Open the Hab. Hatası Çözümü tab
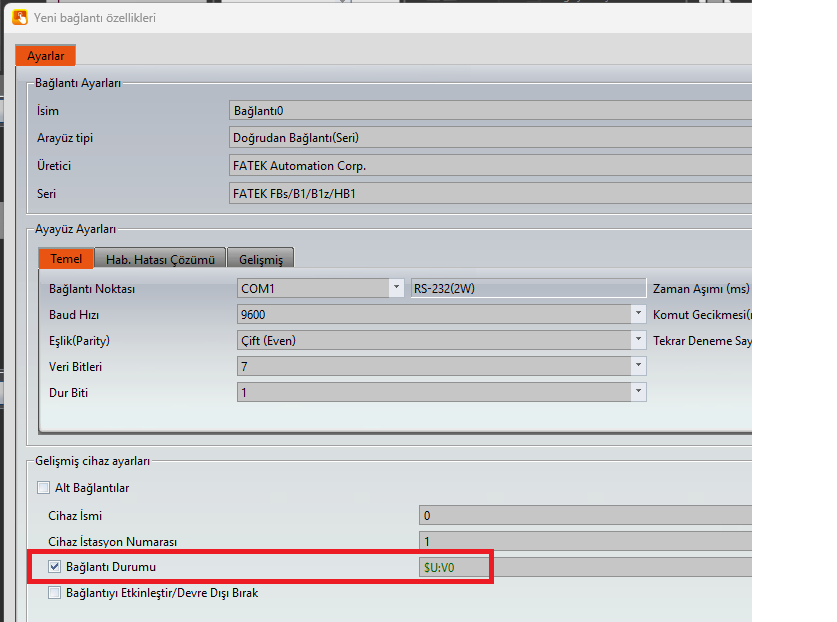The height and width of the screenshot is (622, 837). pyautogui.click(x=160, y=259)
